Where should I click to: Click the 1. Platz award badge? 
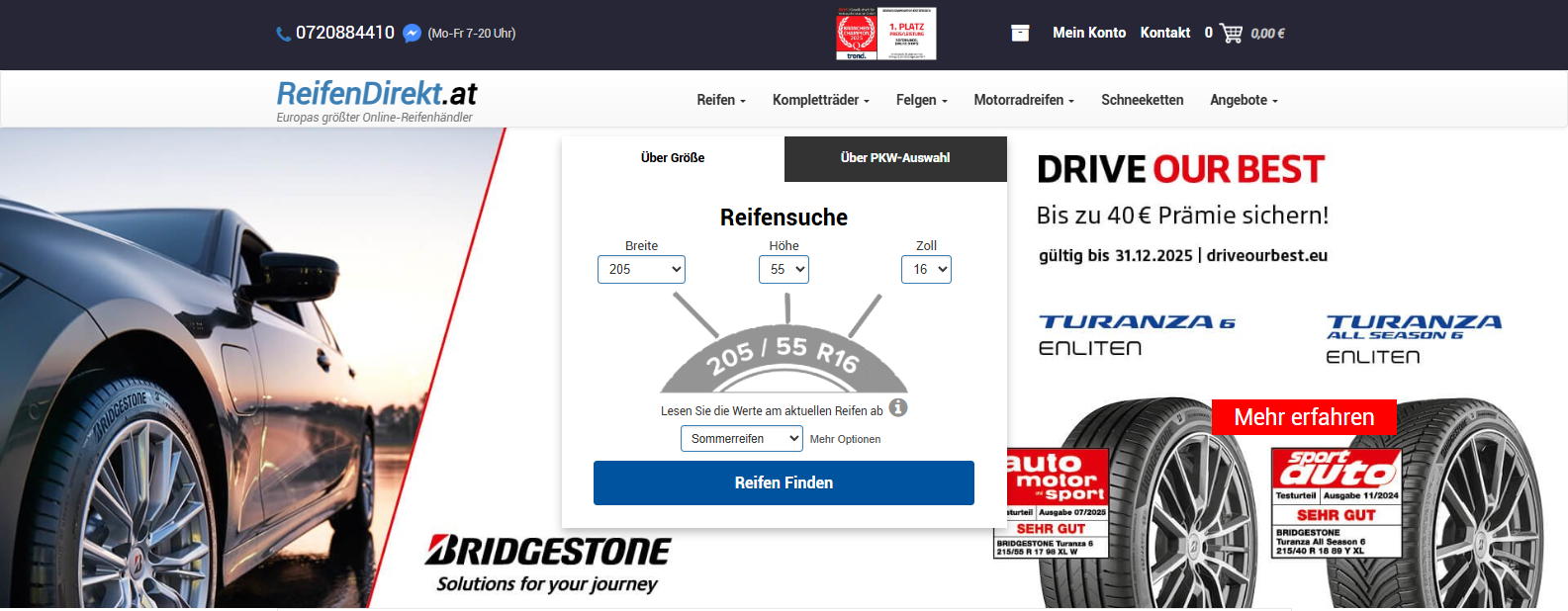[907, 35]
